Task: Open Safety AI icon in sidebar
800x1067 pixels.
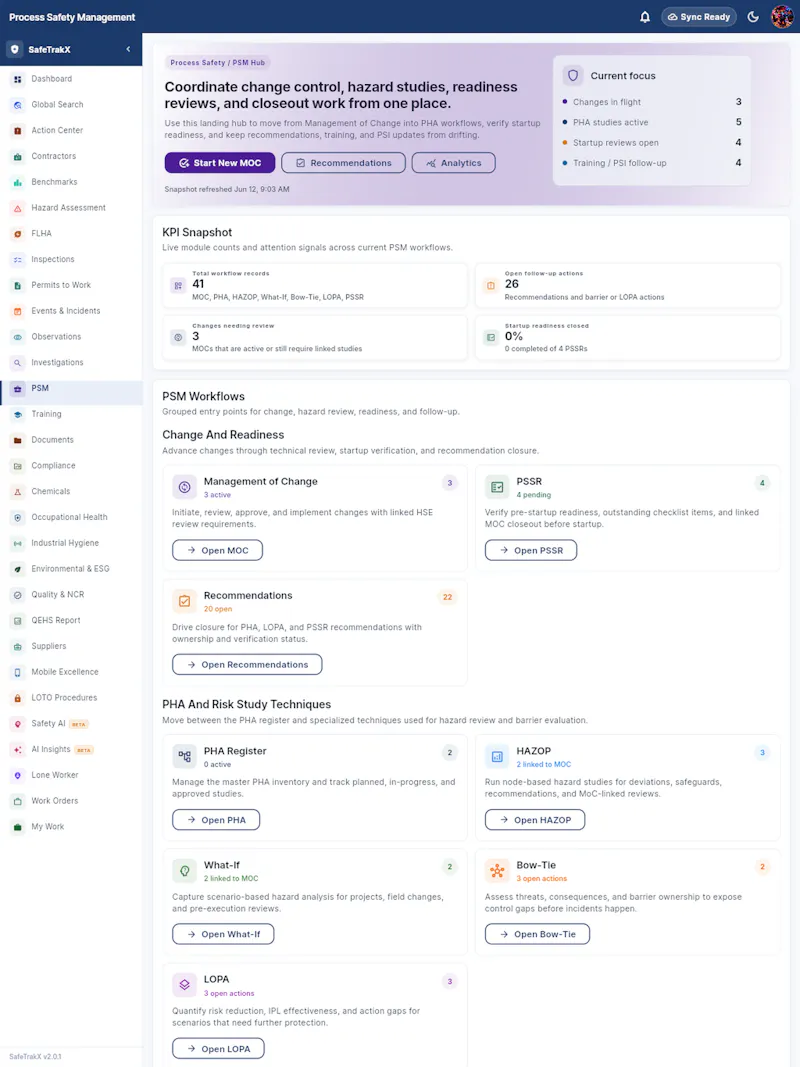Action: point(18,724)
